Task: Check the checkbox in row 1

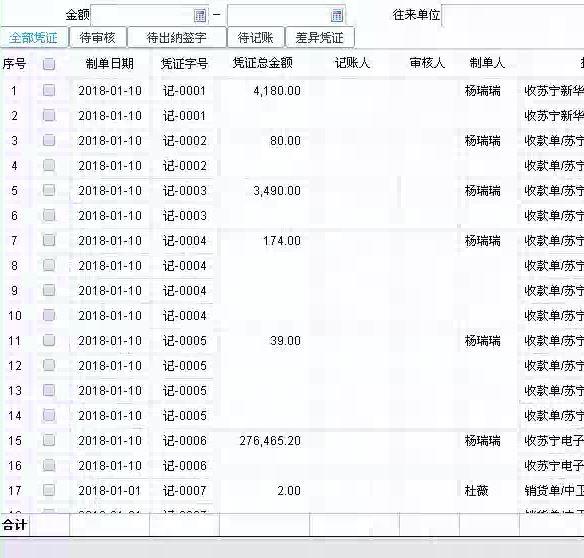Action: [x=49, y=90]
